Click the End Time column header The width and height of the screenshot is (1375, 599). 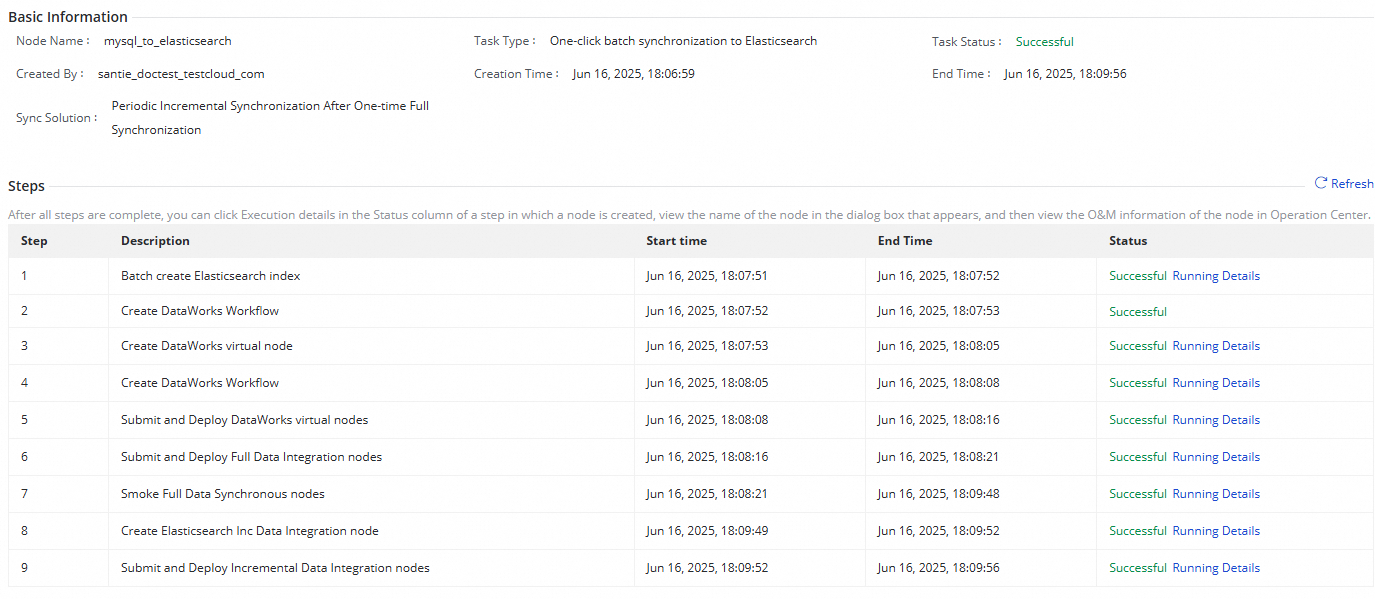point(905,241)
